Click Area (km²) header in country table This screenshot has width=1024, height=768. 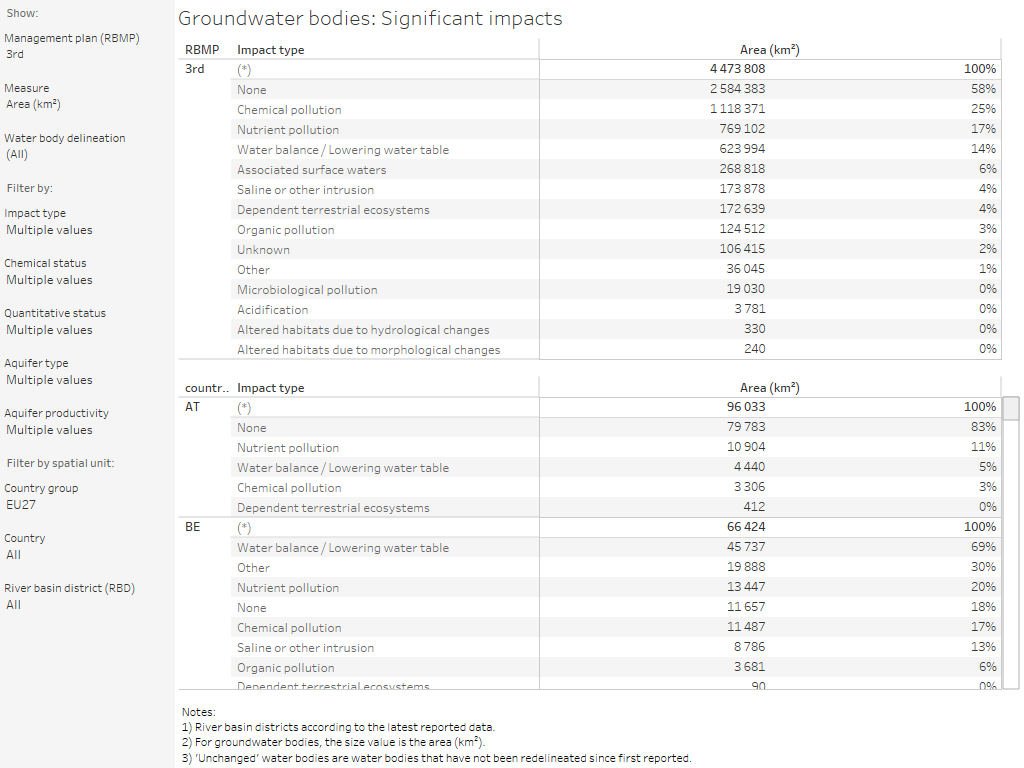click(769, 388)
